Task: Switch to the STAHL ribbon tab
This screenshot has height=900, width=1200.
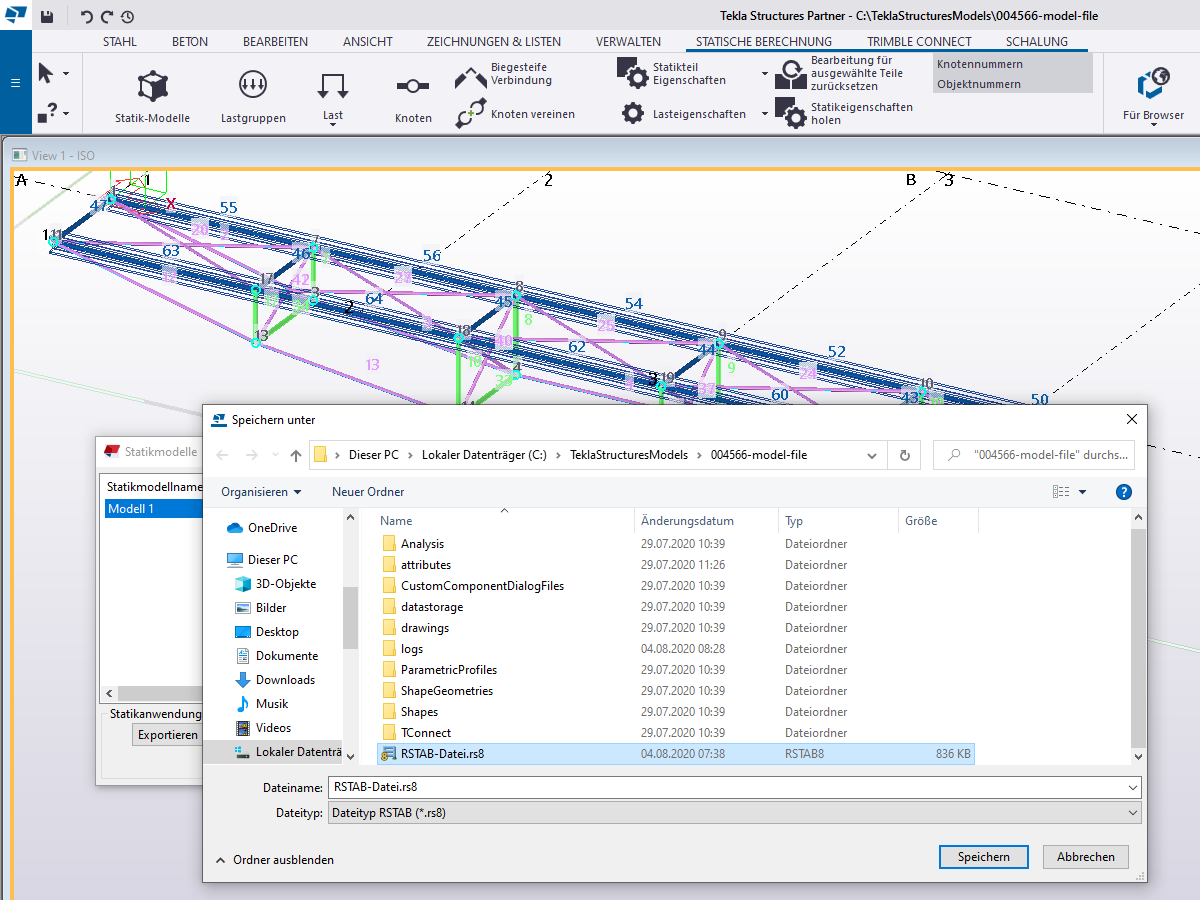Action: pyautogui.click(x=120, y=42)
